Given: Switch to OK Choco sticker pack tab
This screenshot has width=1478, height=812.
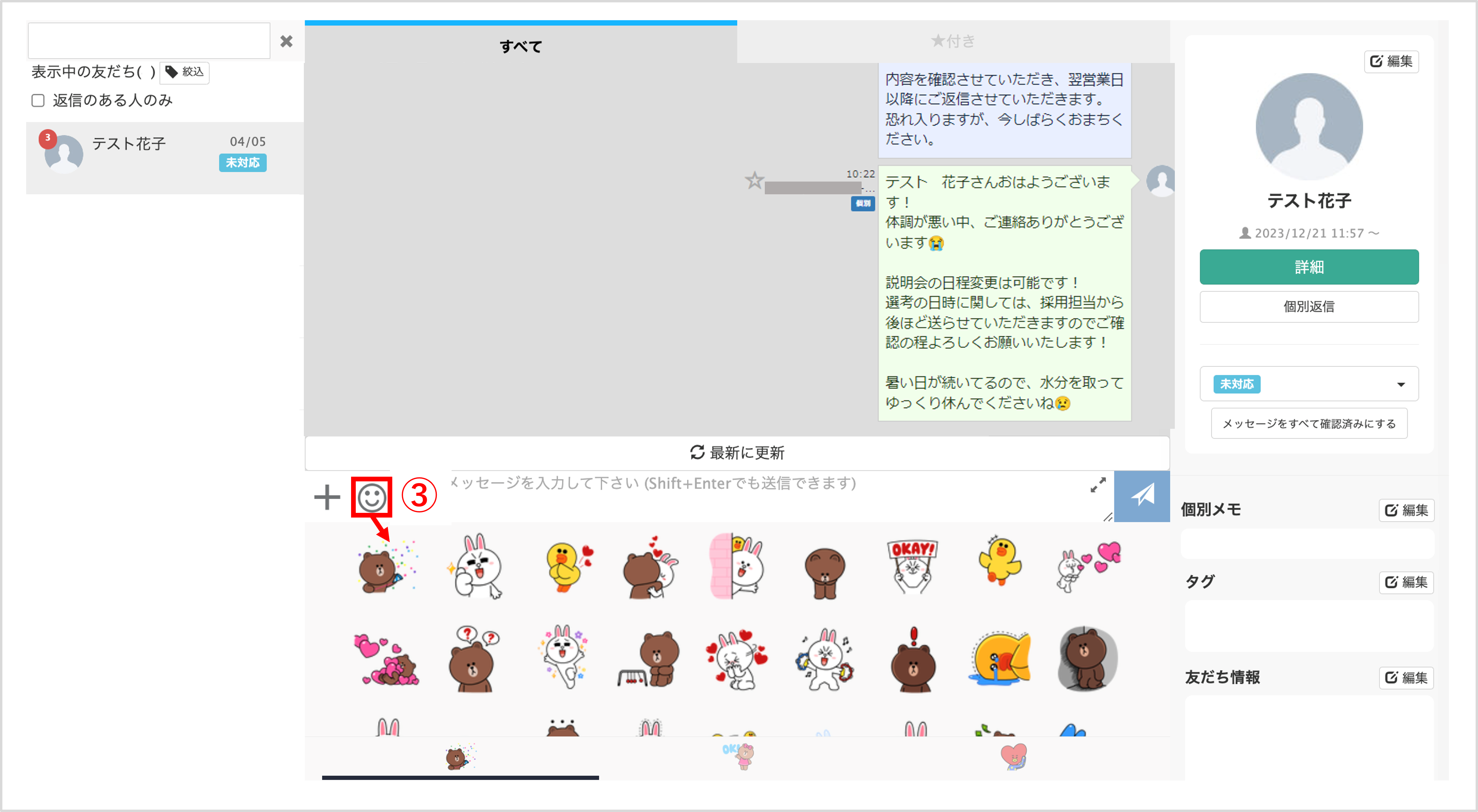Looking at the screenshot, I should tap(738, 756).
